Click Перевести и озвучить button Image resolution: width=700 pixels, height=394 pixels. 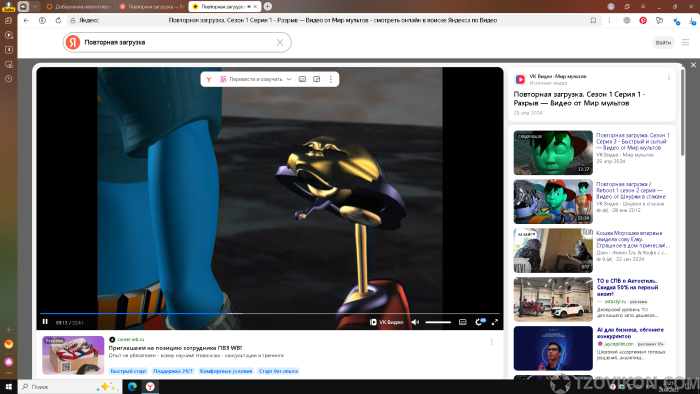(251, 79)
